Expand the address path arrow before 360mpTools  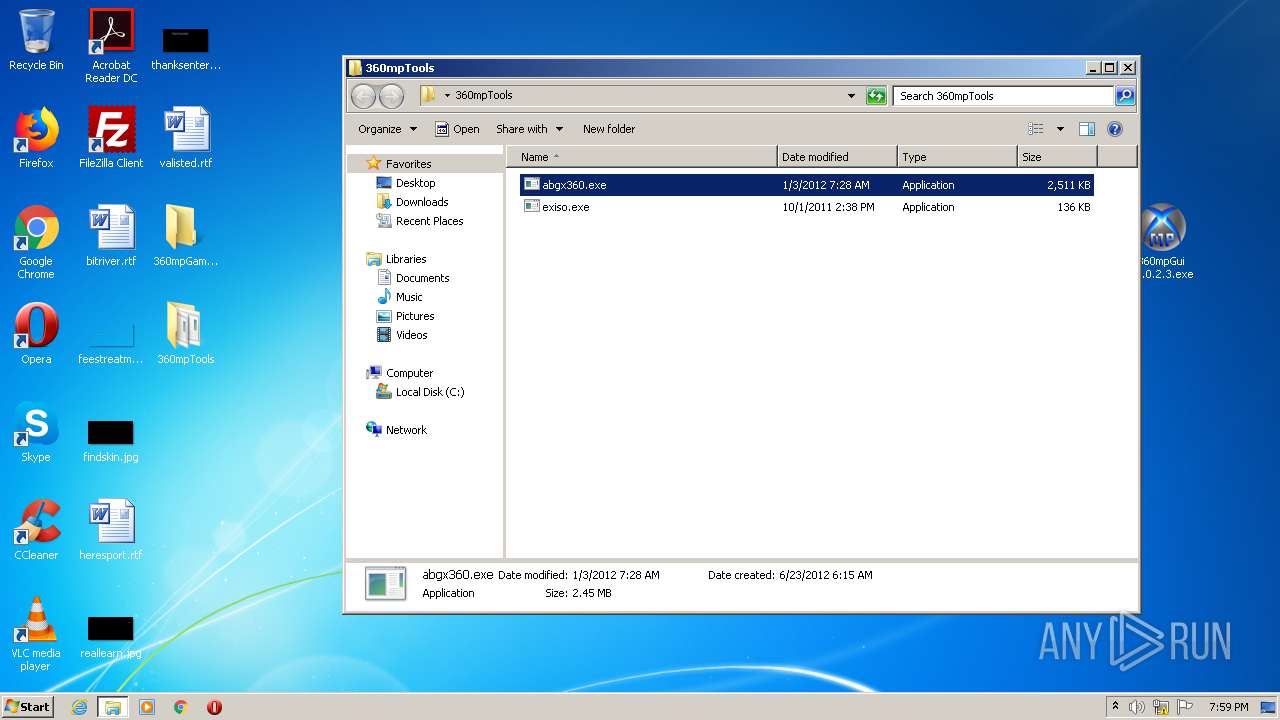(x=447, y=96)
